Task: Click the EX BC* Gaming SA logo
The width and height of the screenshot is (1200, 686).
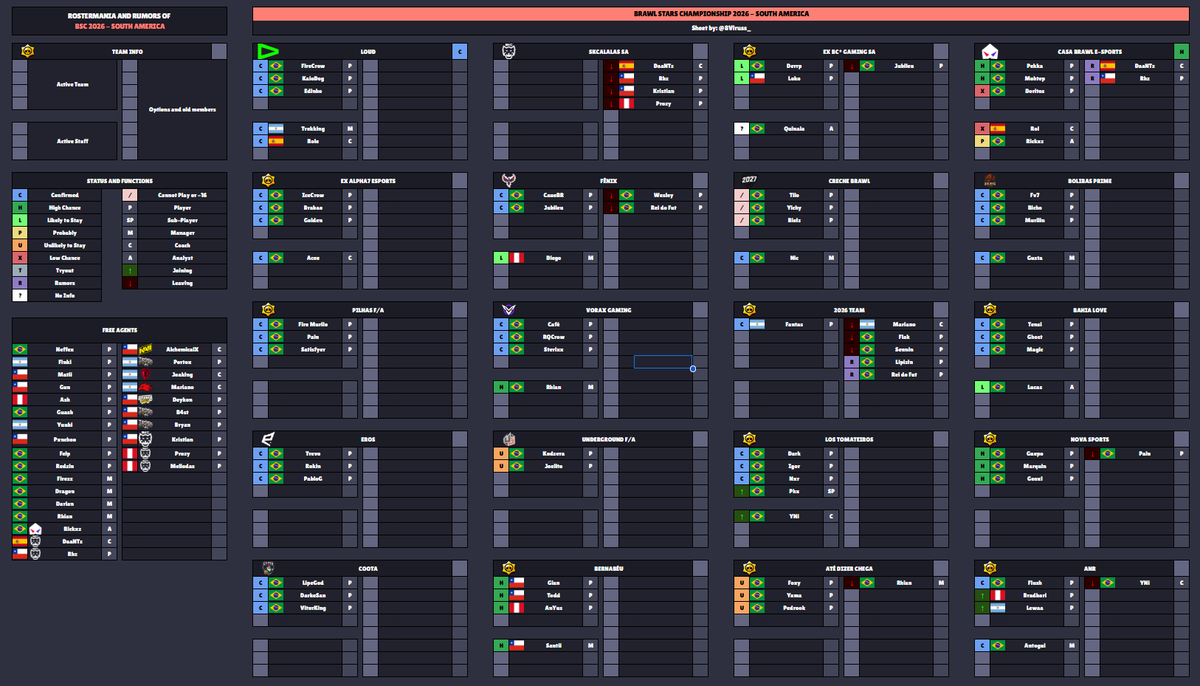Action: [x=748, y=51]
